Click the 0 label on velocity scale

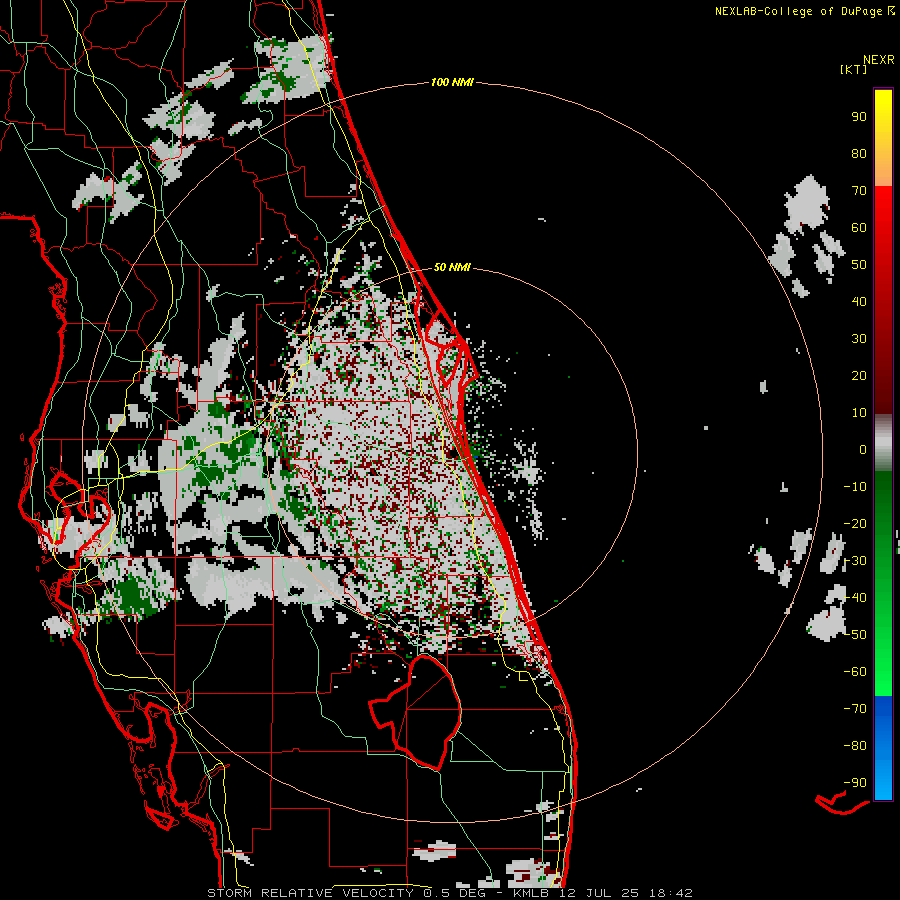(x=863, y=449)
